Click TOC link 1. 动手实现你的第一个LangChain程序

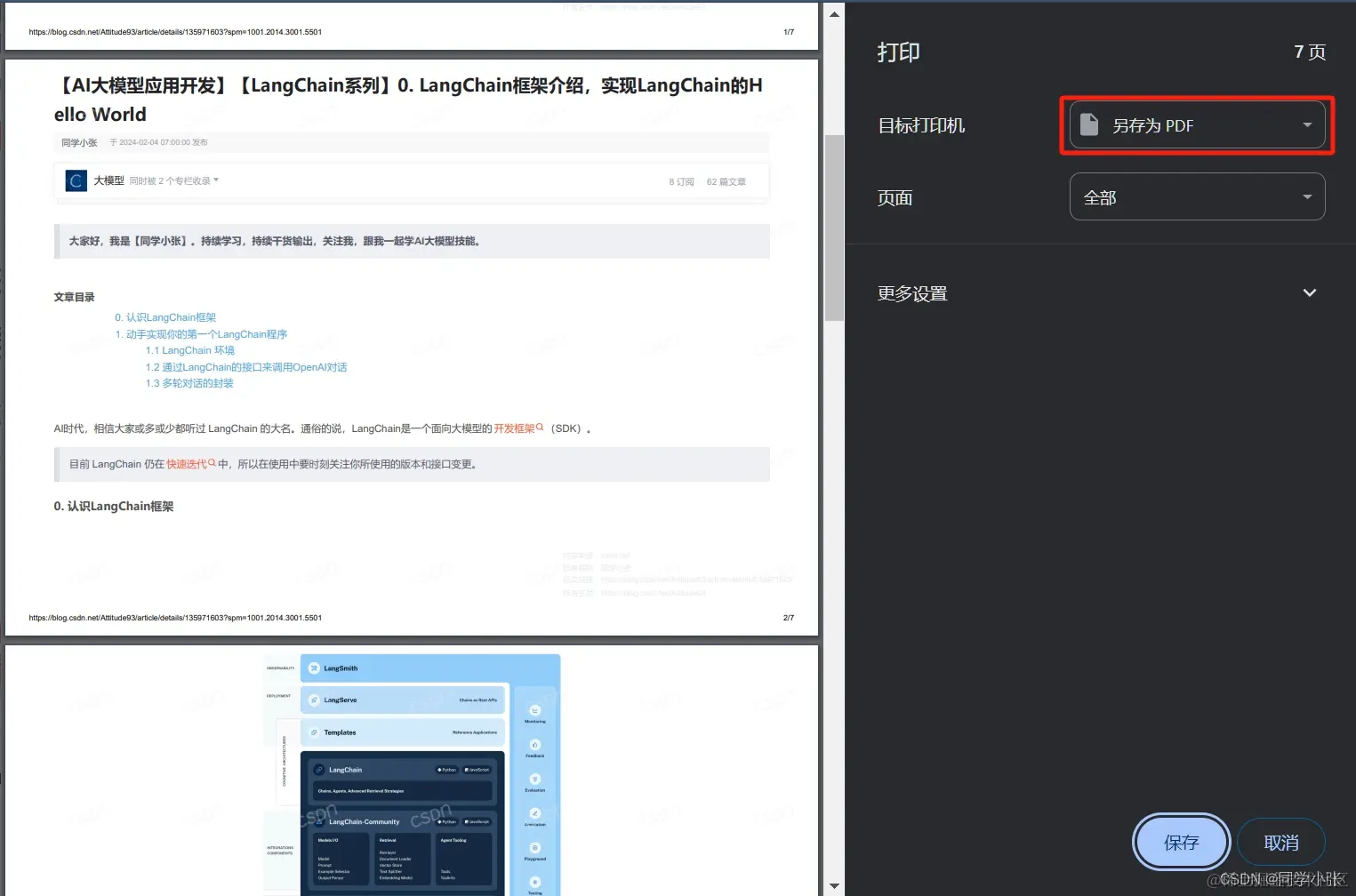(201, 334)
